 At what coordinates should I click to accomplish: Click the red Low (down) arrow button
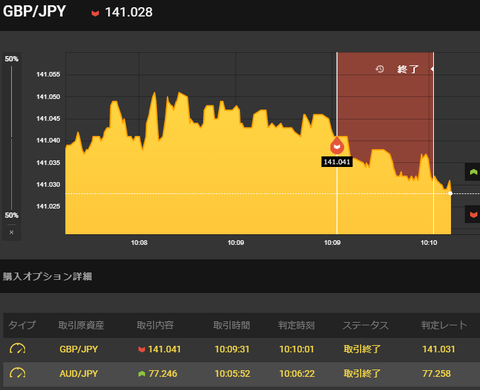(473, 214)
